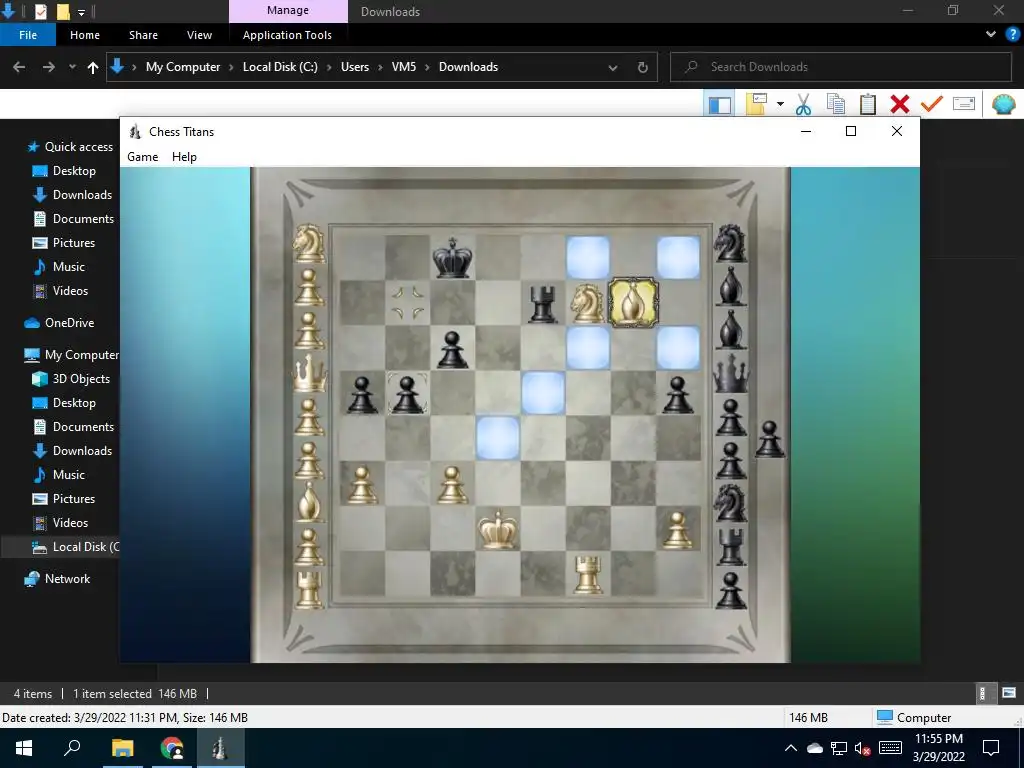1024x768 pixels.
Task: Go forward with the Forward arrow
Action: tap(48, 67)
